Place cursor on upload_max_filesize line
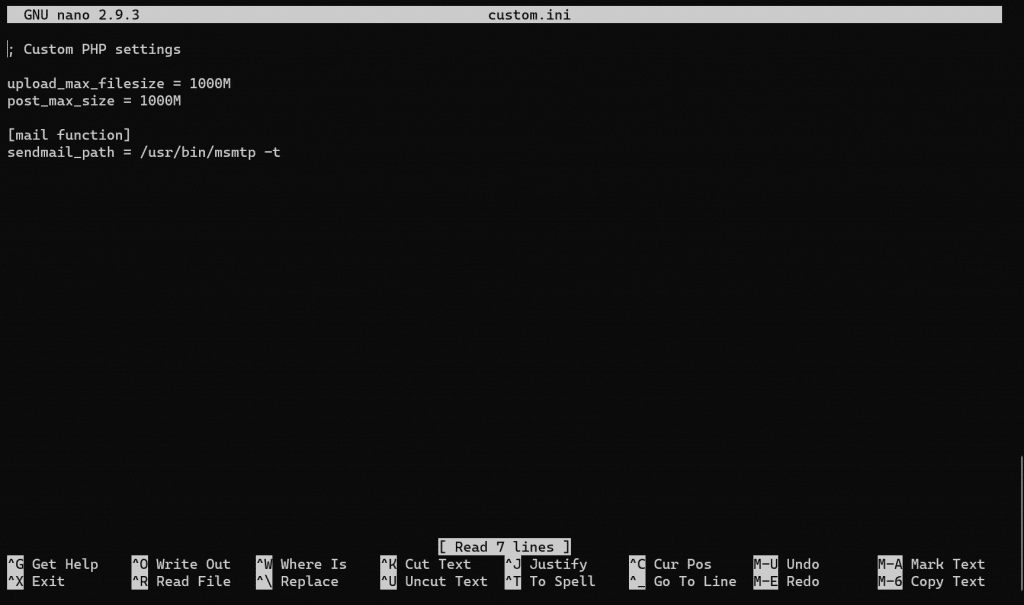Image resolution: width=1024 pixels, height=605 pixels. pyautogui.click(x=119, y=84)
